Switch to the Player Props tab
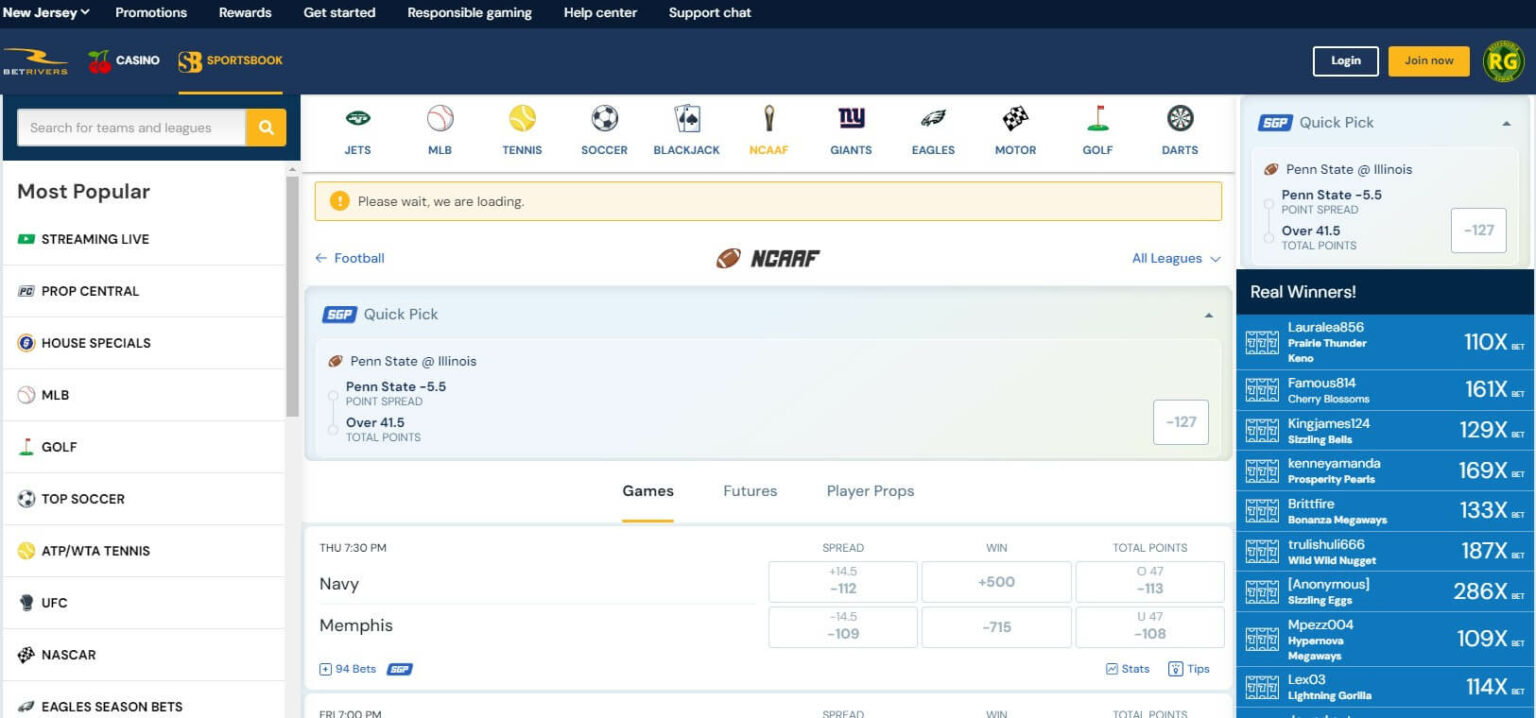 tap(870, 491)
